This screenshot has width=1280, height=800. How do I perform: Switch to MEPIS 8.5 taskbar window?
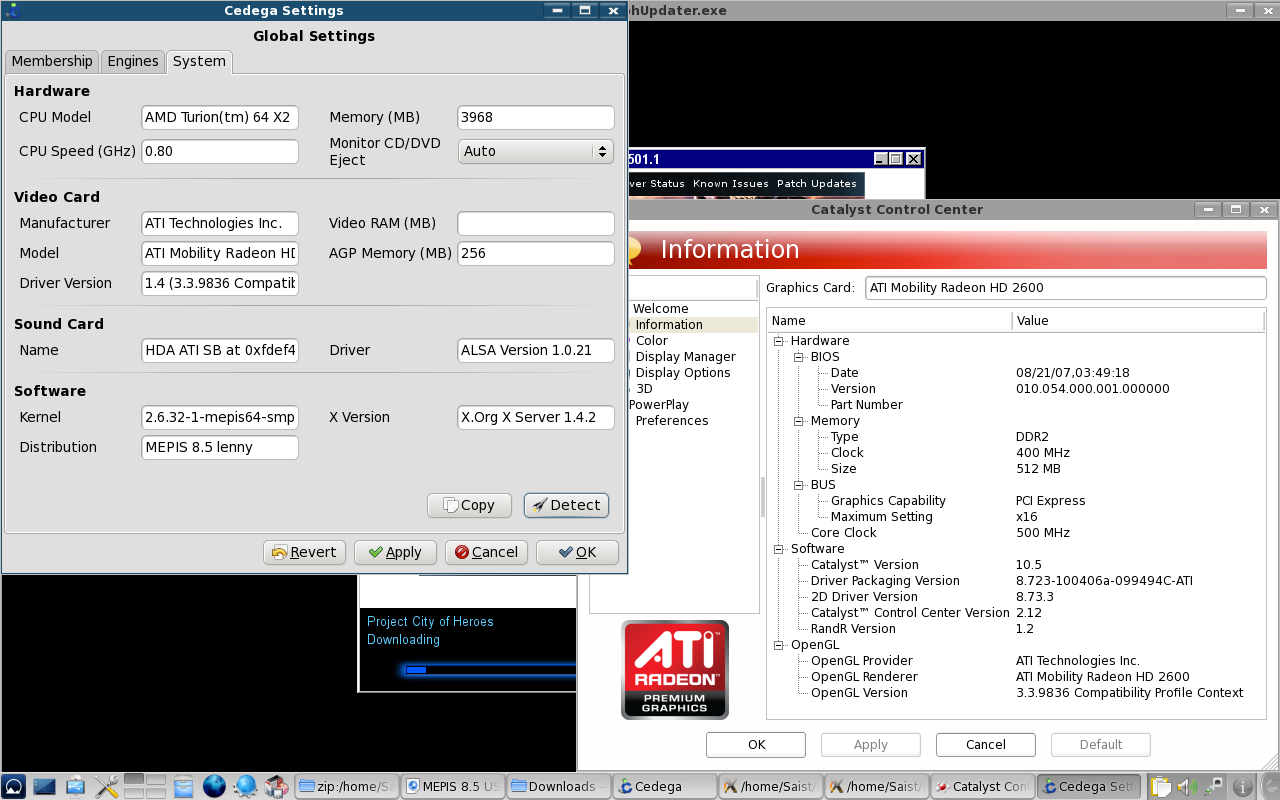(x=453, y=786)
